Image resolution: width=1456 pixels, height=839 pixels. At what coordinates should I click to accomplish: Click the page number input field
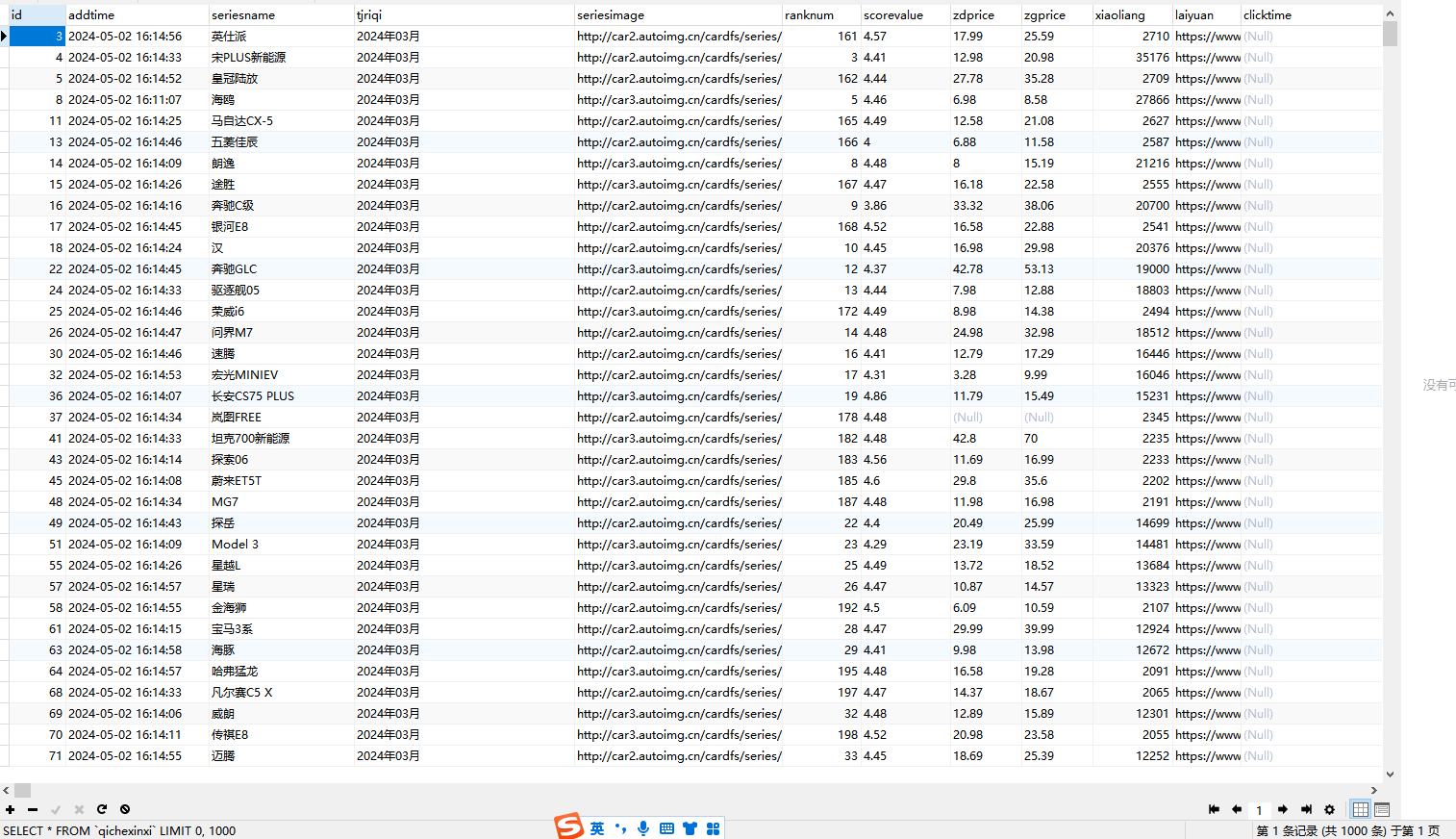click(x=1260, y=810)
